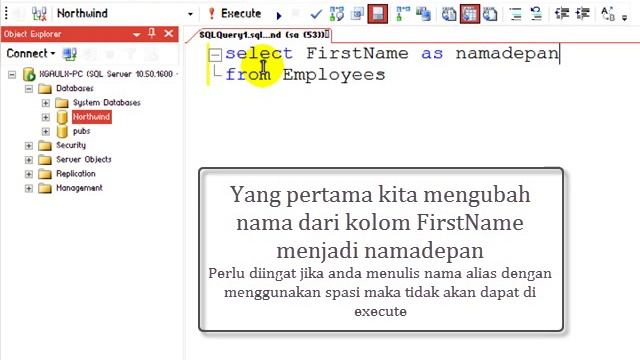This screenshot has width=640, height=360.
Task: Click the Security folder icon
Action: coord(45,146)
